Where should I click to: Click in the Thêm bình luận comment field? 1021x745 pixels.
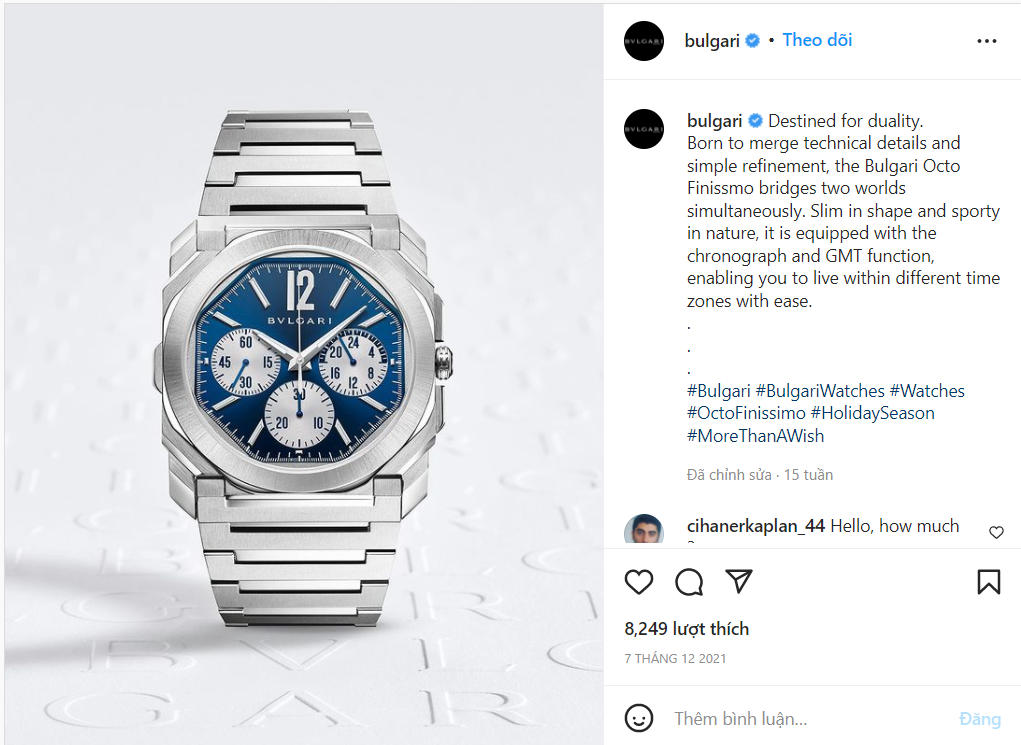807,718
